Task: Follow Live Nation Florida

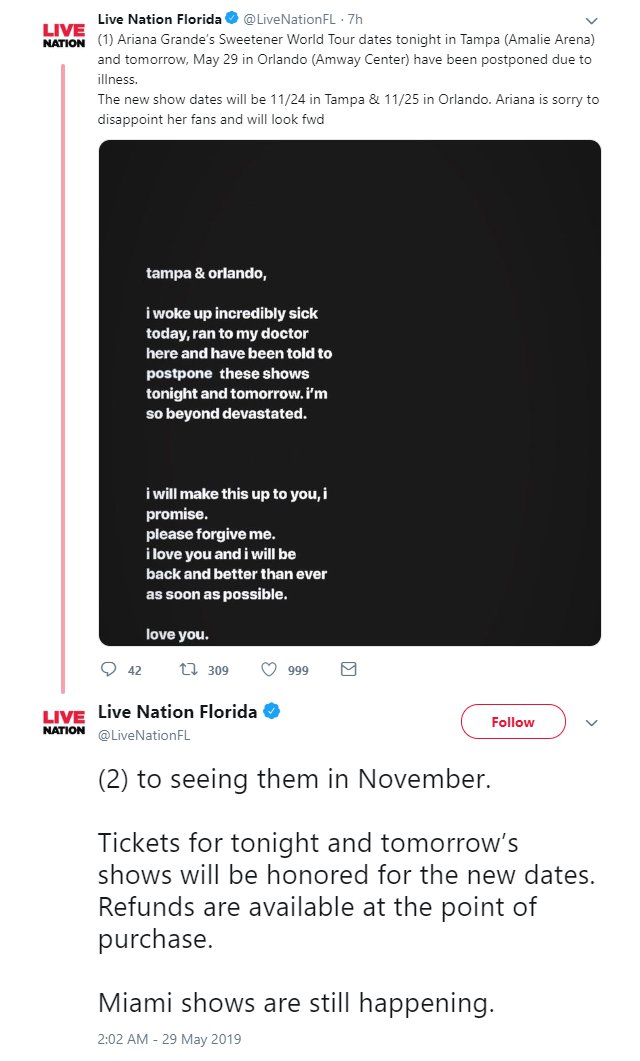Action: 513,722
